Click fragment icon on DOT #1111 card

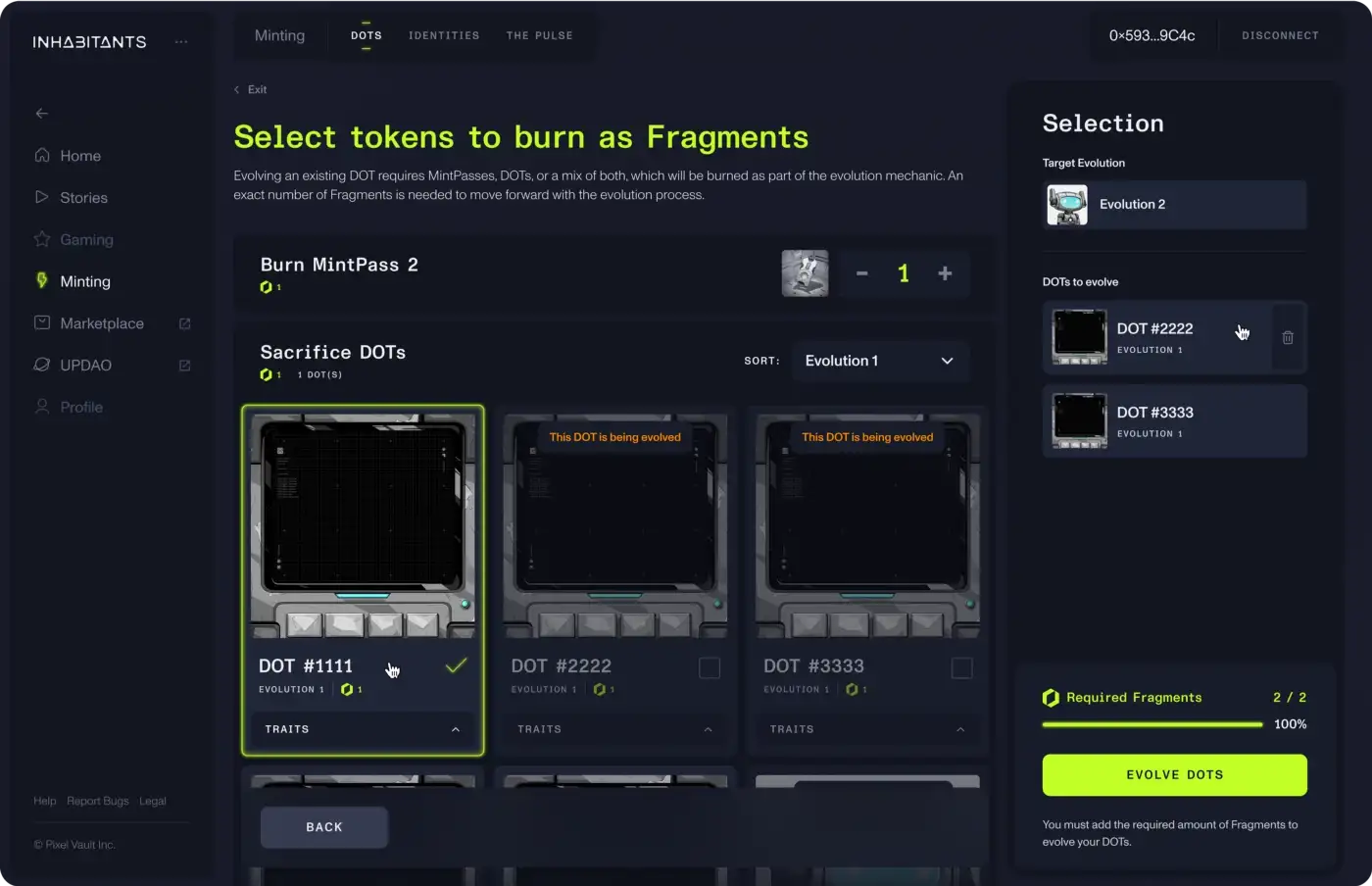347,690
